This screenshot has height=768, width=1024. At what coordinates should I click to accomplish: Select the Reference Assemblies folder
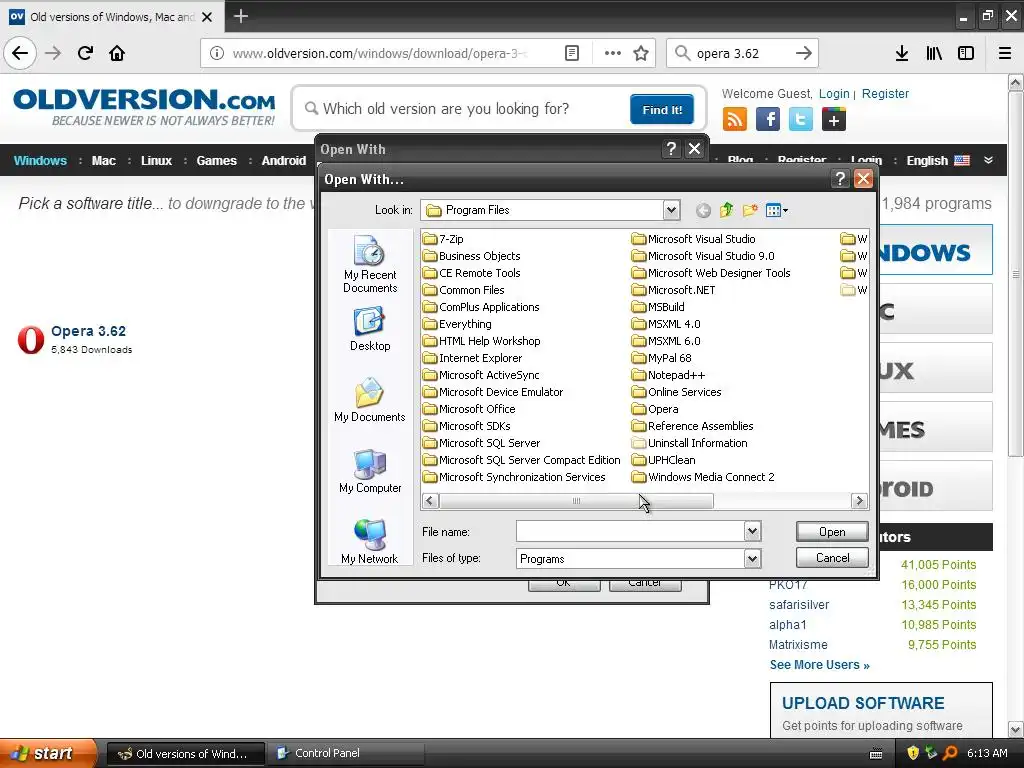693,426
